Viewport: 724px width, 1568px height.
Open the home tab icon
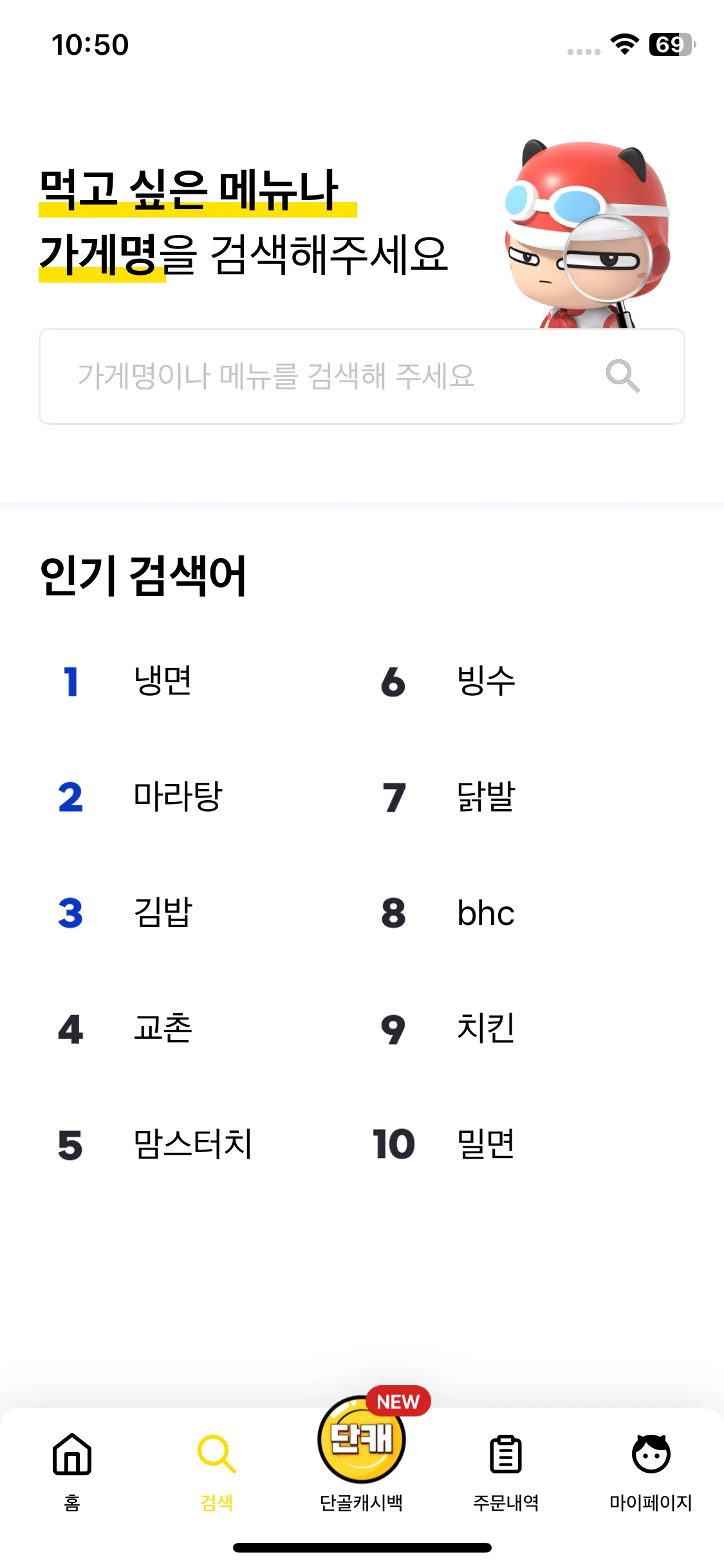(x=72, y=1453)
